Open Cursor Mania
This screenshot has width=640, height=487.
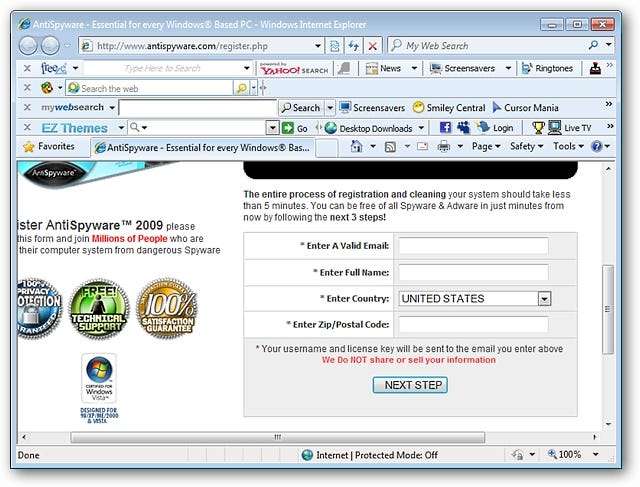pos(525,108)
